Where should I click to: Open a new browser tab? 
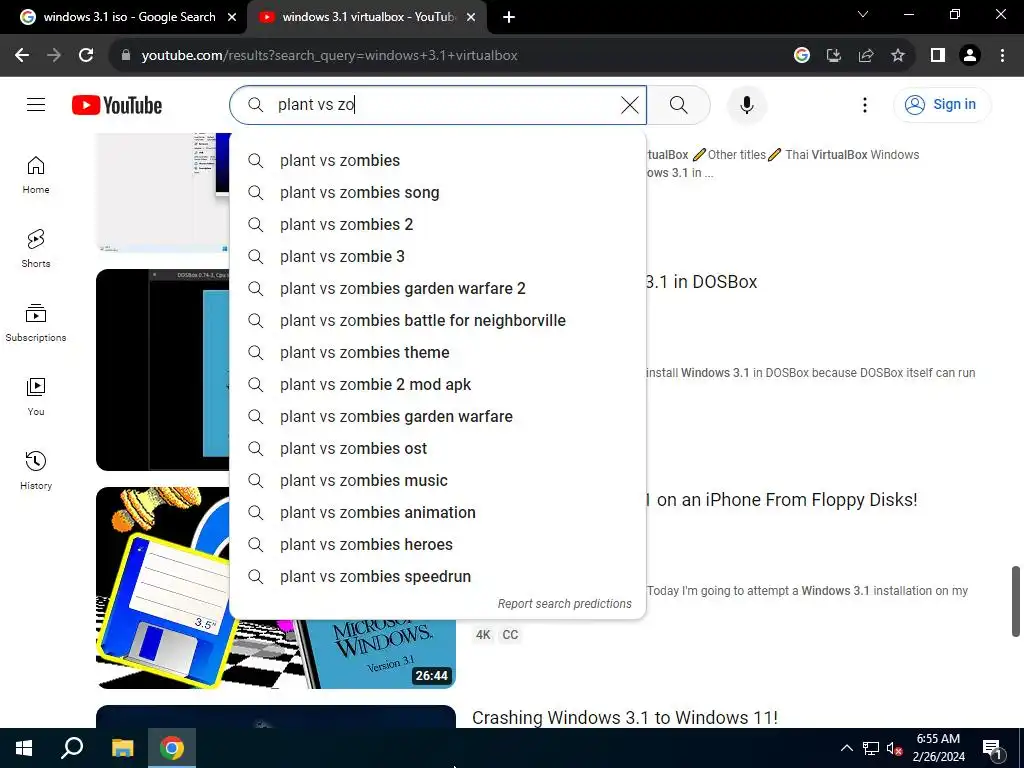(509, 18)
